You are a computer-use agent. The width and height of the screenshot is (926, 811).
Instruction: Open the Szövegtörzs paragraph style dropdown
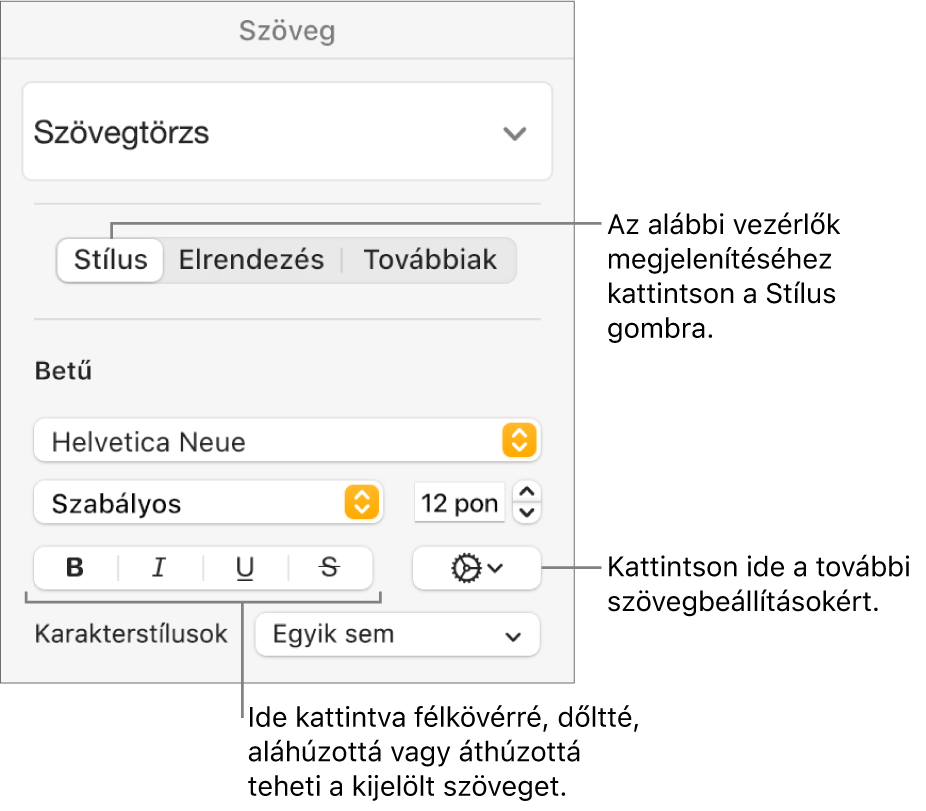[x=287, y=131]
